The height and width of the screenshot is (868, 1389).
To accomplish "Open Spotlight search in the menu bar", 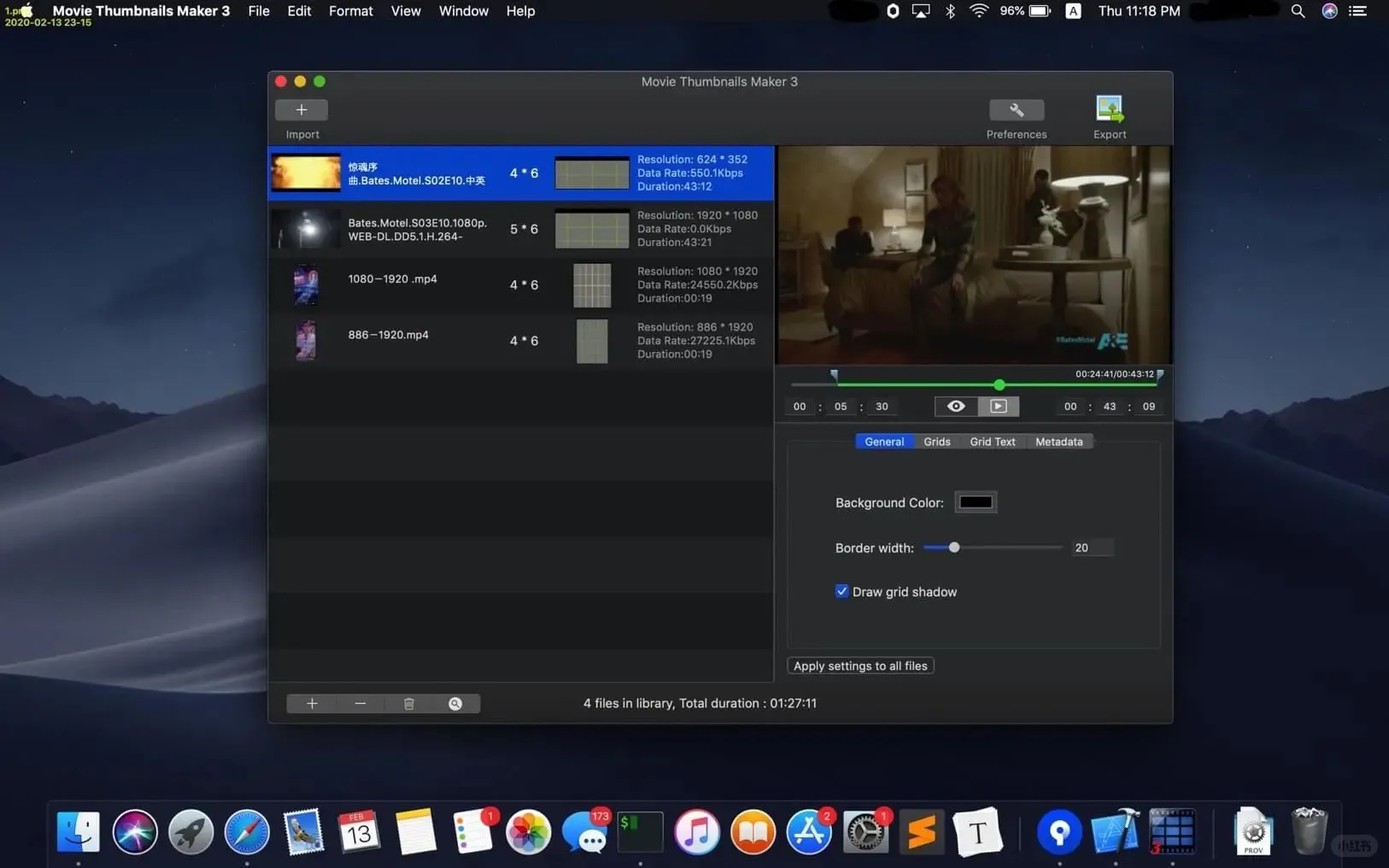I will tap(1298, 11).
